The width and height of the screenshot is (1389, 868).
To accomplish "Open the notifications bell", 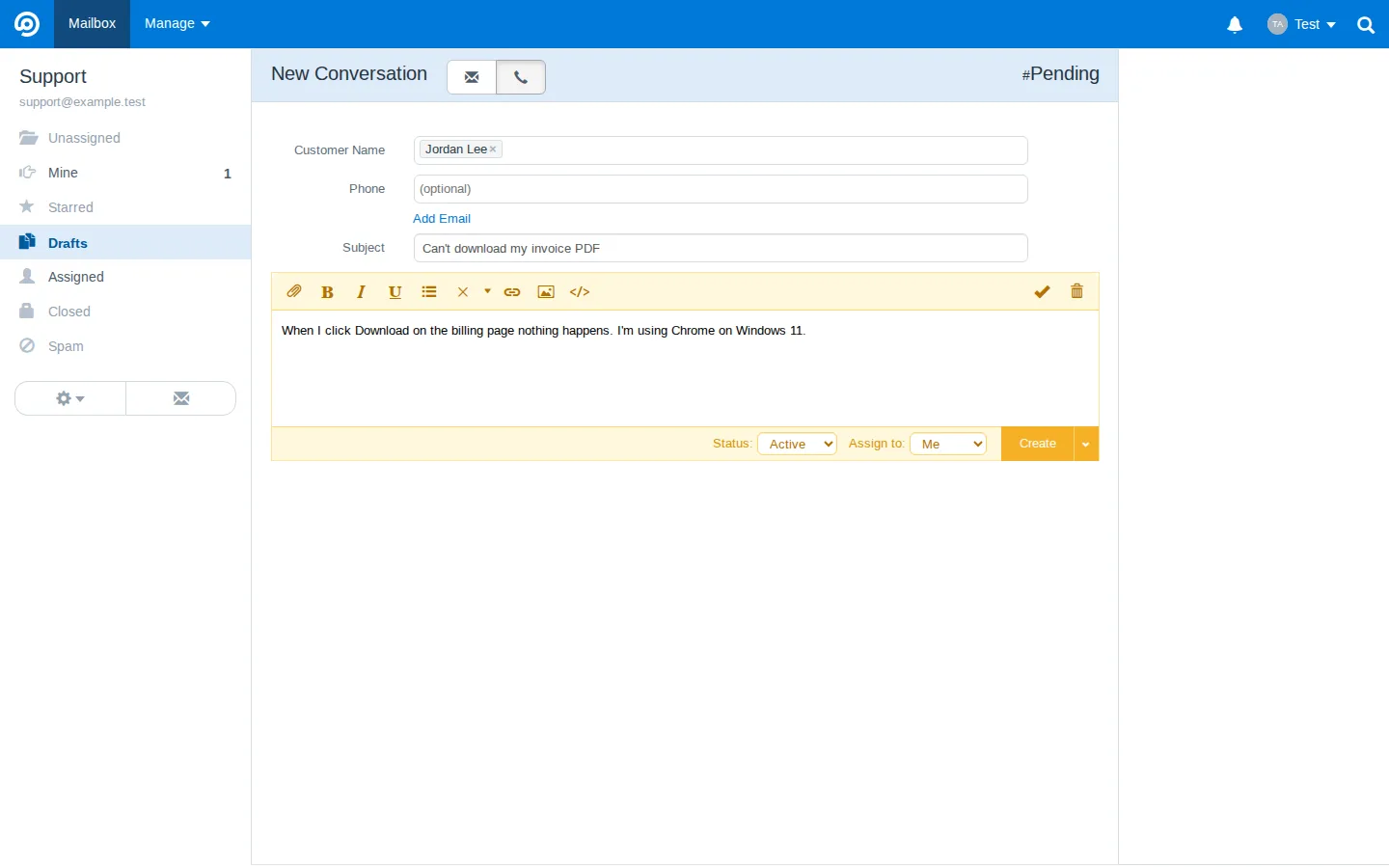I will coord(1235,25).
